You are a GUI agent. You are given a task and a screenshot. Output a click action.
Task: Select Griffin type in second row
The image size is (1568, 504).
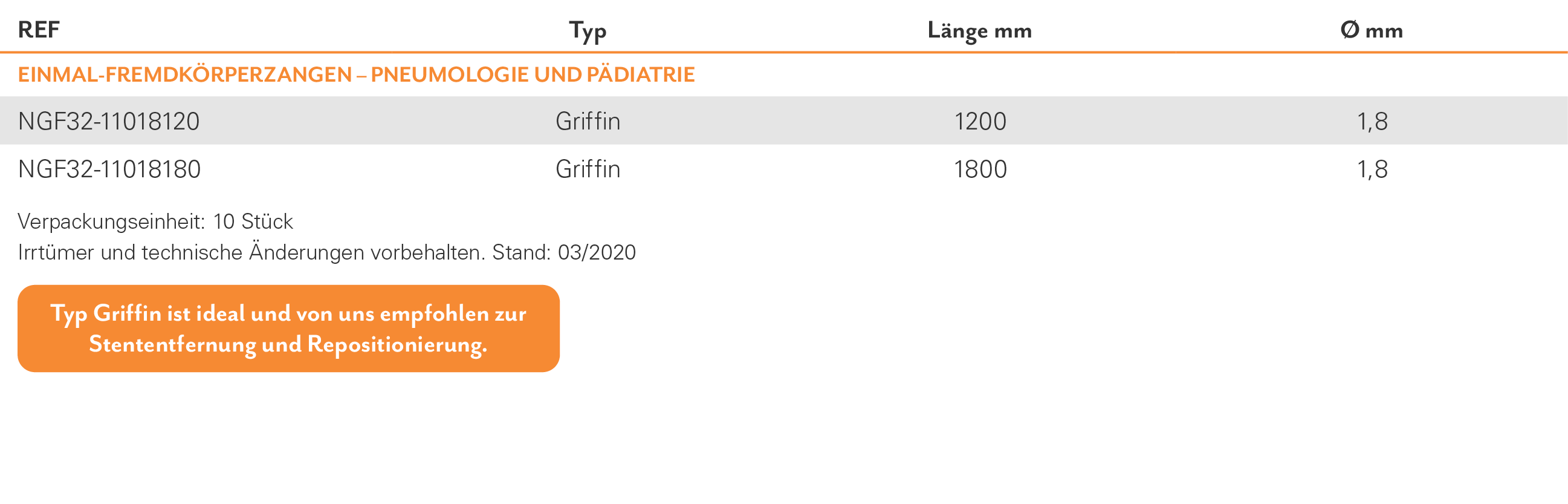(588, 169)
